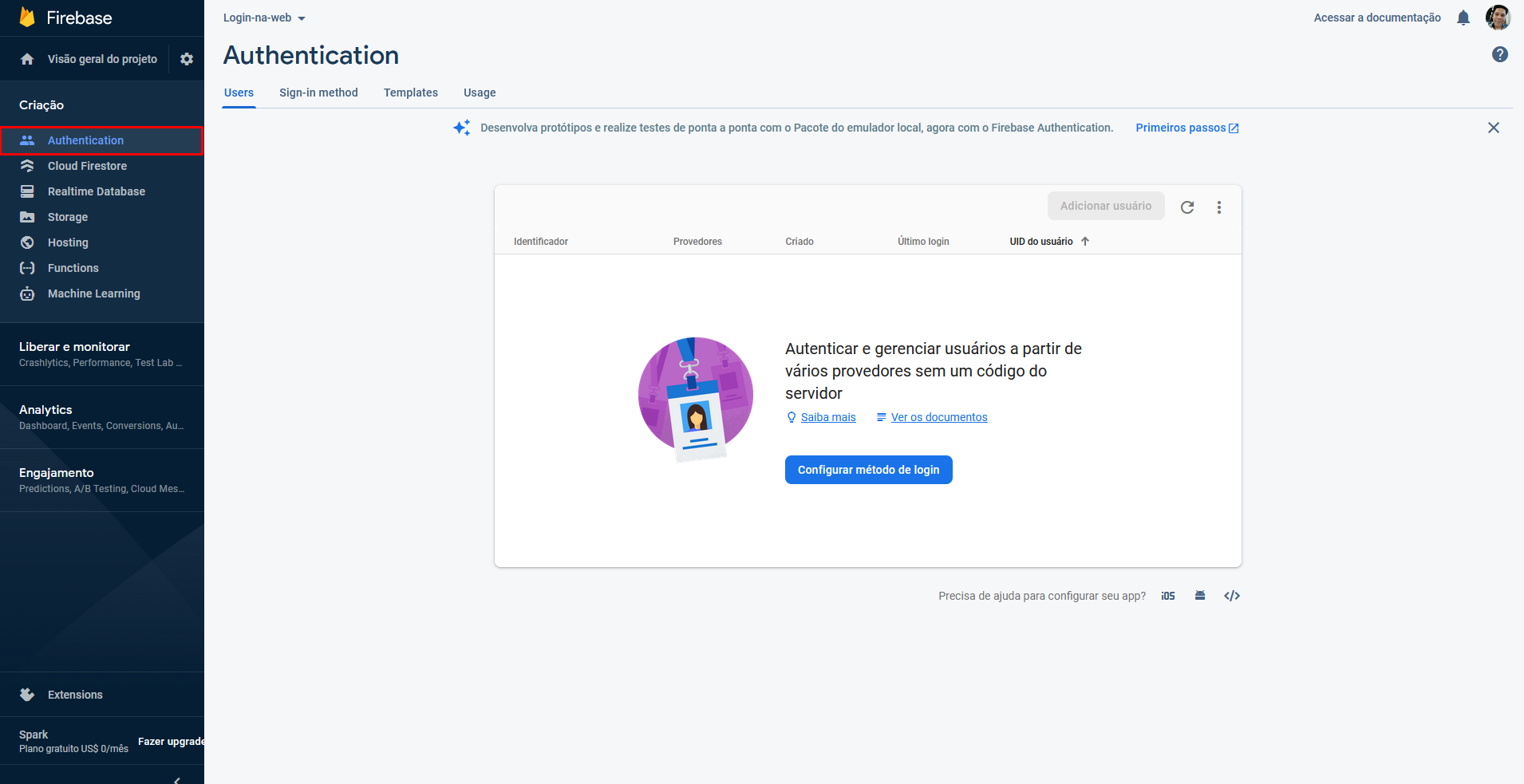Click Adicionar usuário button
The width and height of the screenshot is (1524, 784).
click(x=1106, y=206)
